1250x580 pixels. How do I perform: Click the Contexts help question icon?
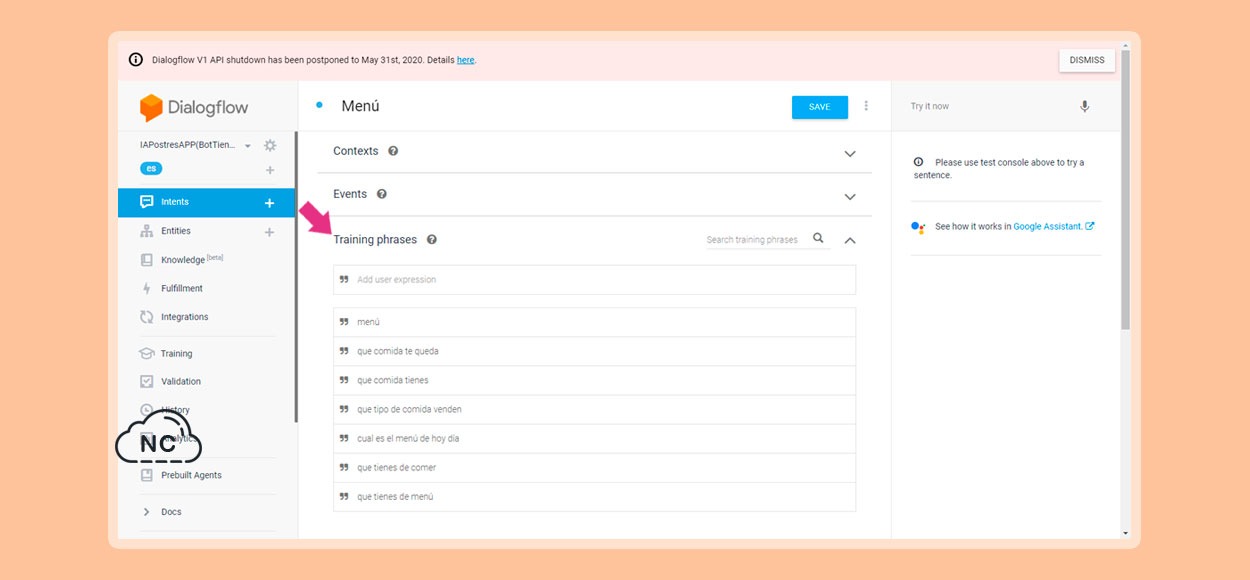pos(393,151)
